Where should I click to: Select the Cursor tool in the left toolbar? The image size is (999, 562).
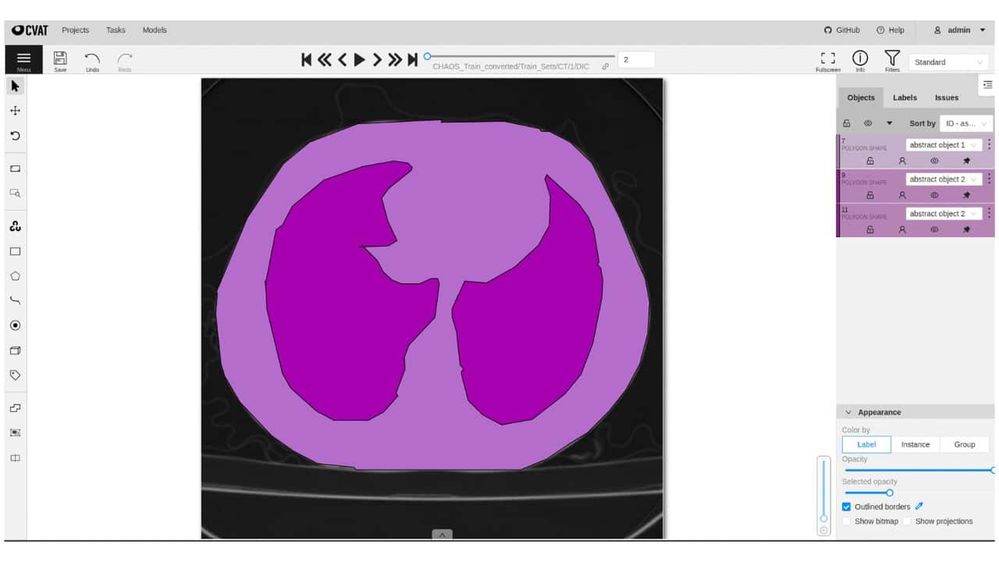click(15, 86)
